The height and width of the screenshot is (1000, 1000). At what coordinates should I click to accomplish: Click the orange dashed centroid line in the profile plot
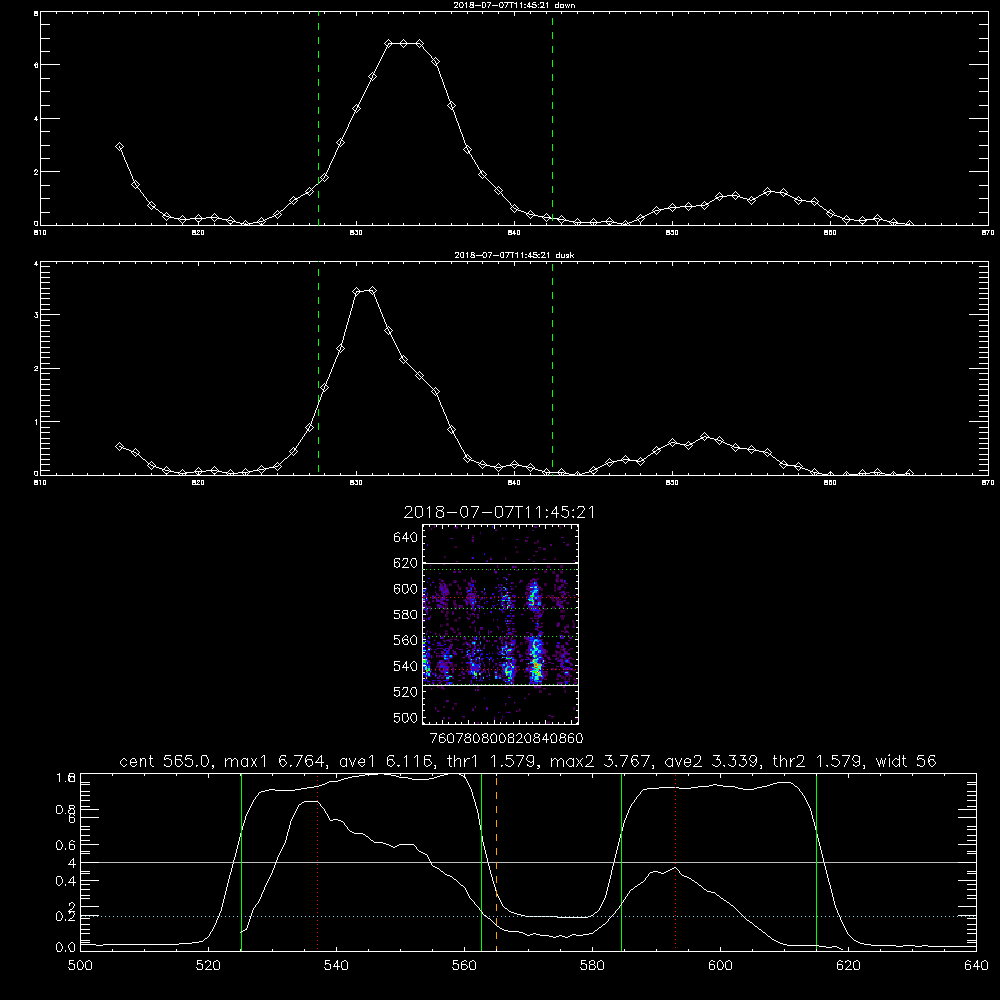point(496,862)
